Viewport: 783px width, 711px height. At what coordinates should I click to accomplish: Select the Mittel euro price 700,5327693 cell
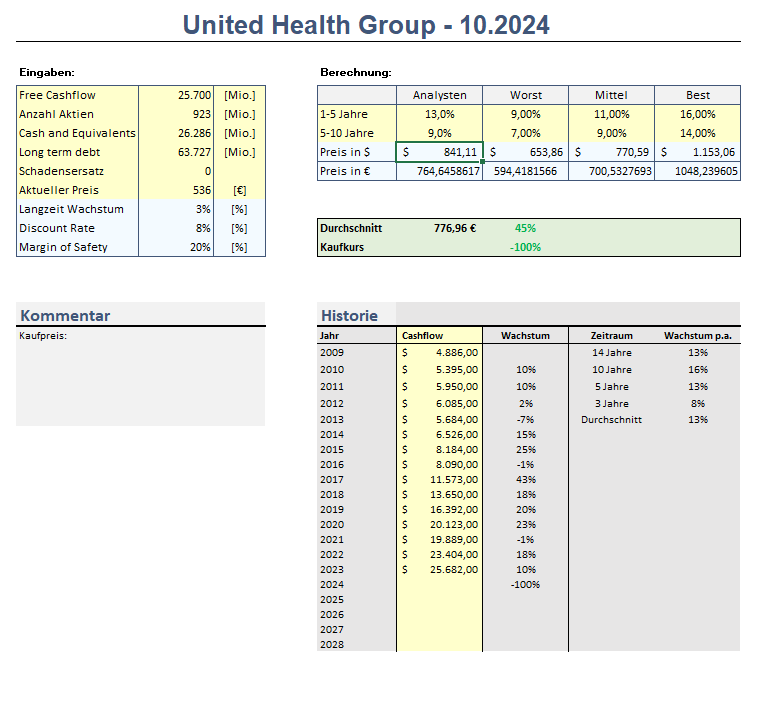611,171
